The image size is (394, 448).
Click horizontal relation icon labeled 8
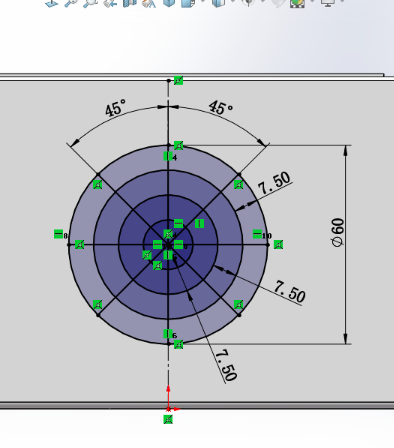[58, 234]
